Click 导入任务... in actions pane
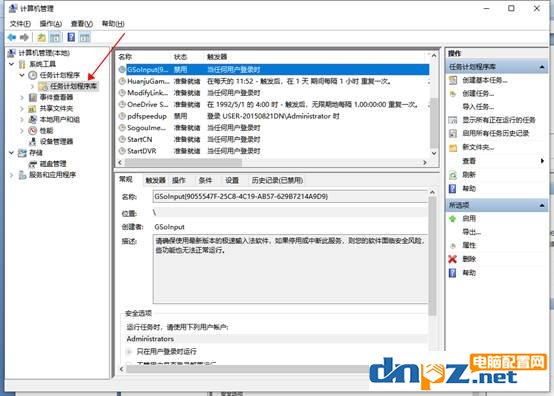Viewport: 554px width, 396px height. point(478,107)
